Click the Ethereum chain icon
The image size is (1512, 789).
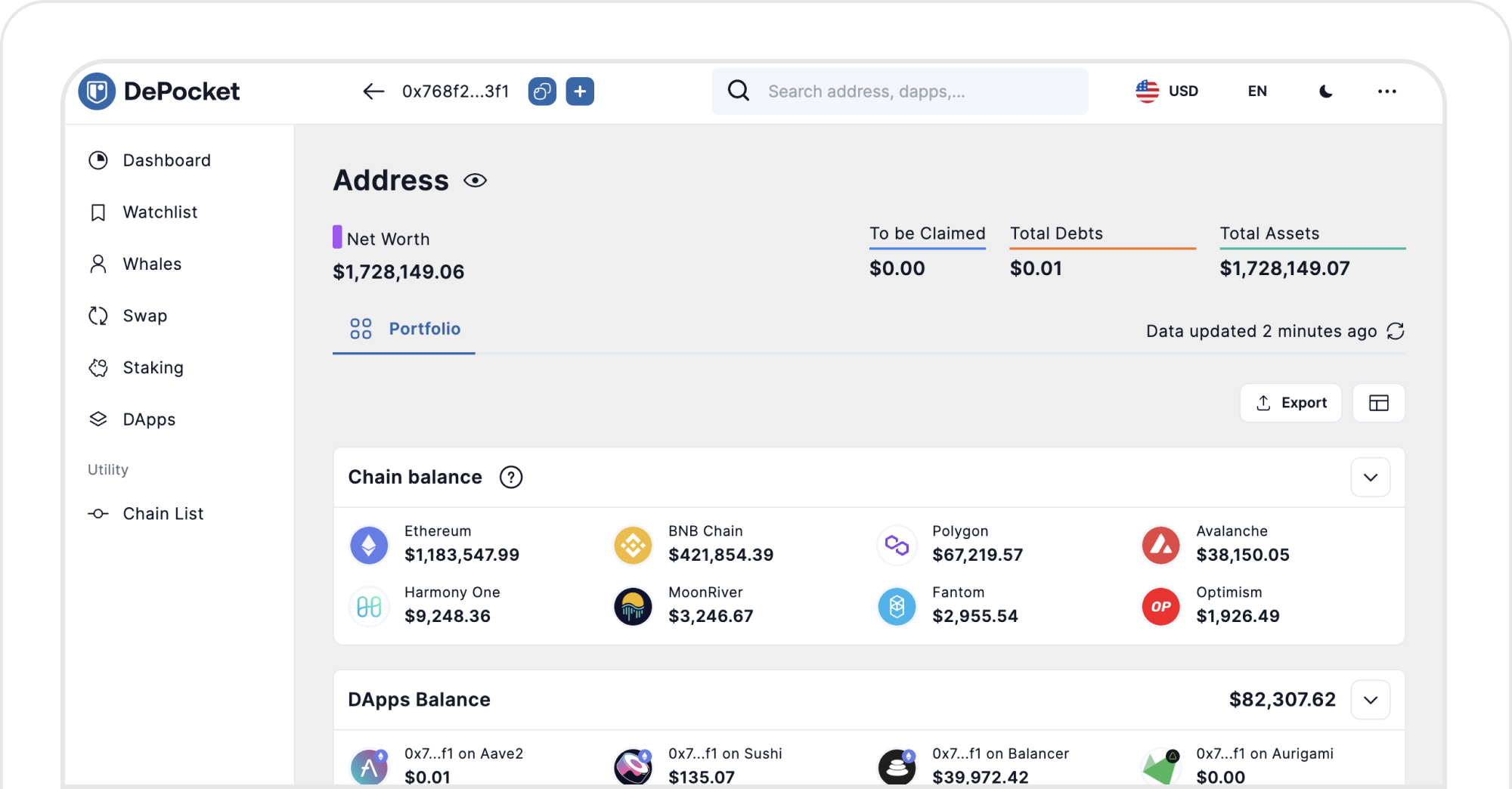369,545
